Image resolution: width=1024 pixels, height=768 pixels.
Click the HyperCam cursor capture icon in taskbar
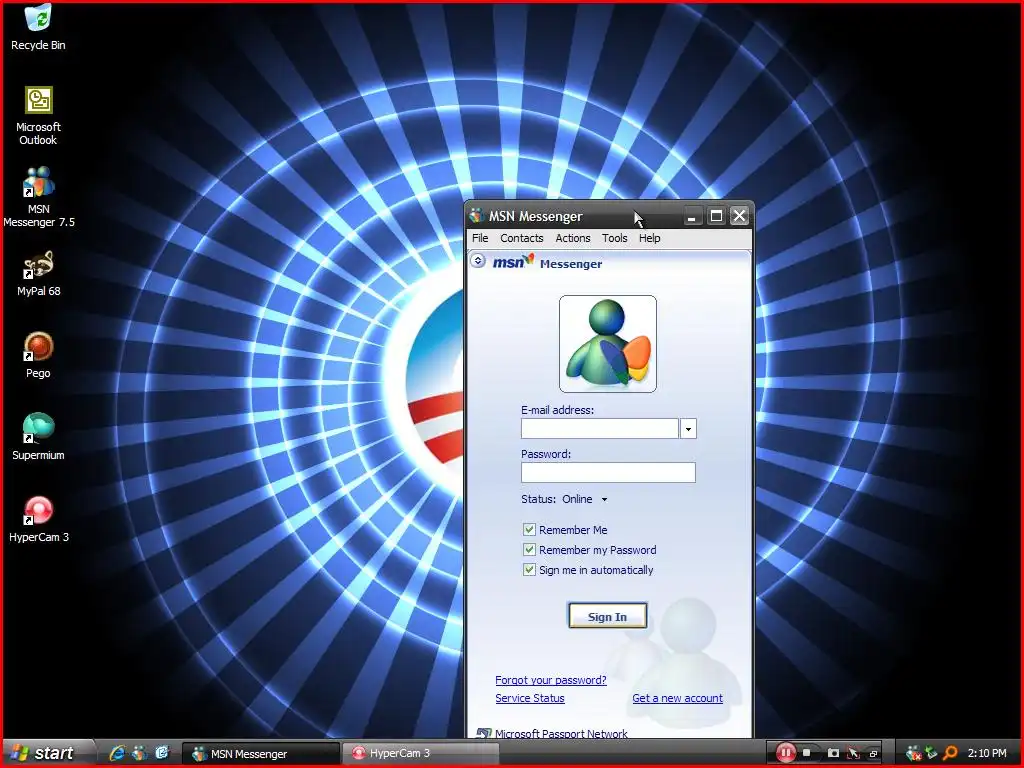(x=853, y=753)
